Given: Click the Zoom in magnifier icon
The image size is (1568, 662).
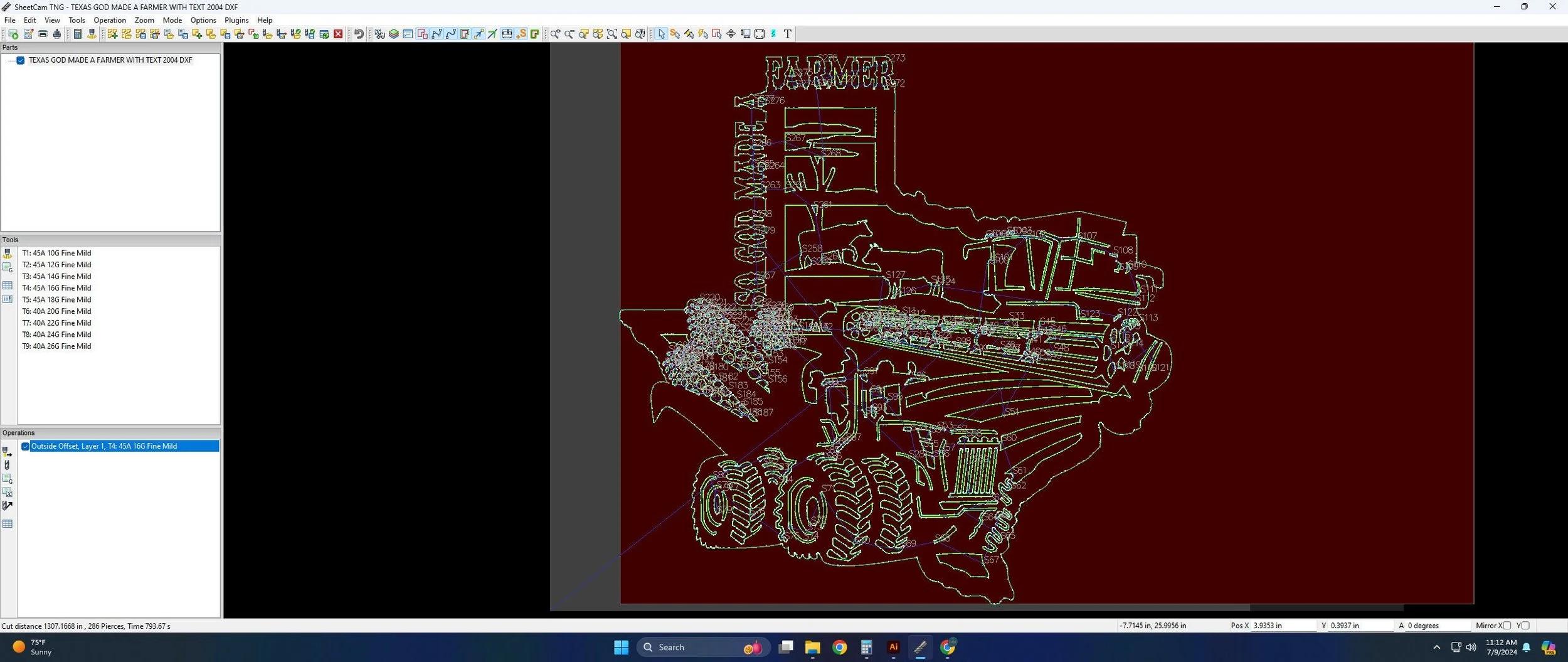Looking at the screenshot, I should click(x=555, y=34).
